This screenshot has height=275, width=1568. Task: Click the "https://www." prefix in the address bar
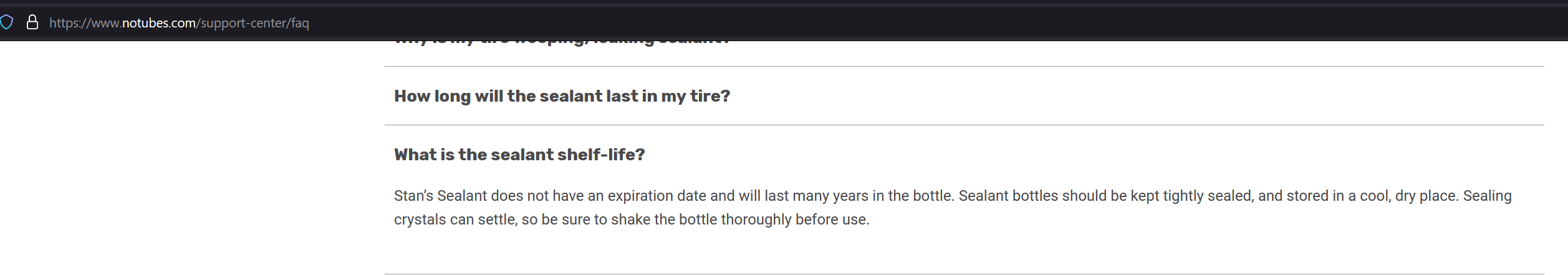click(x=85, y=23)
